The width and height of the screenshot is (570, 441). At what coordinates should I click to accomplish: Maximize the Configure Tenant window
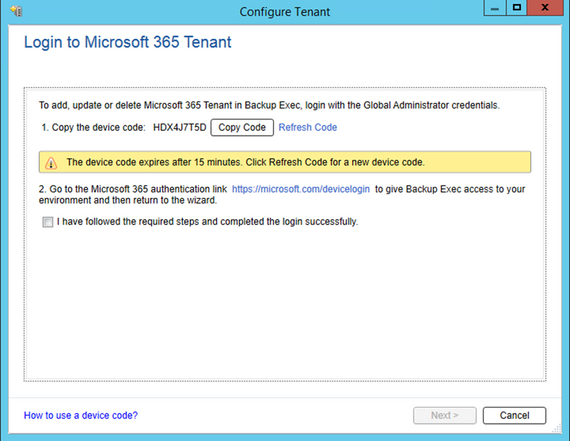516,8
